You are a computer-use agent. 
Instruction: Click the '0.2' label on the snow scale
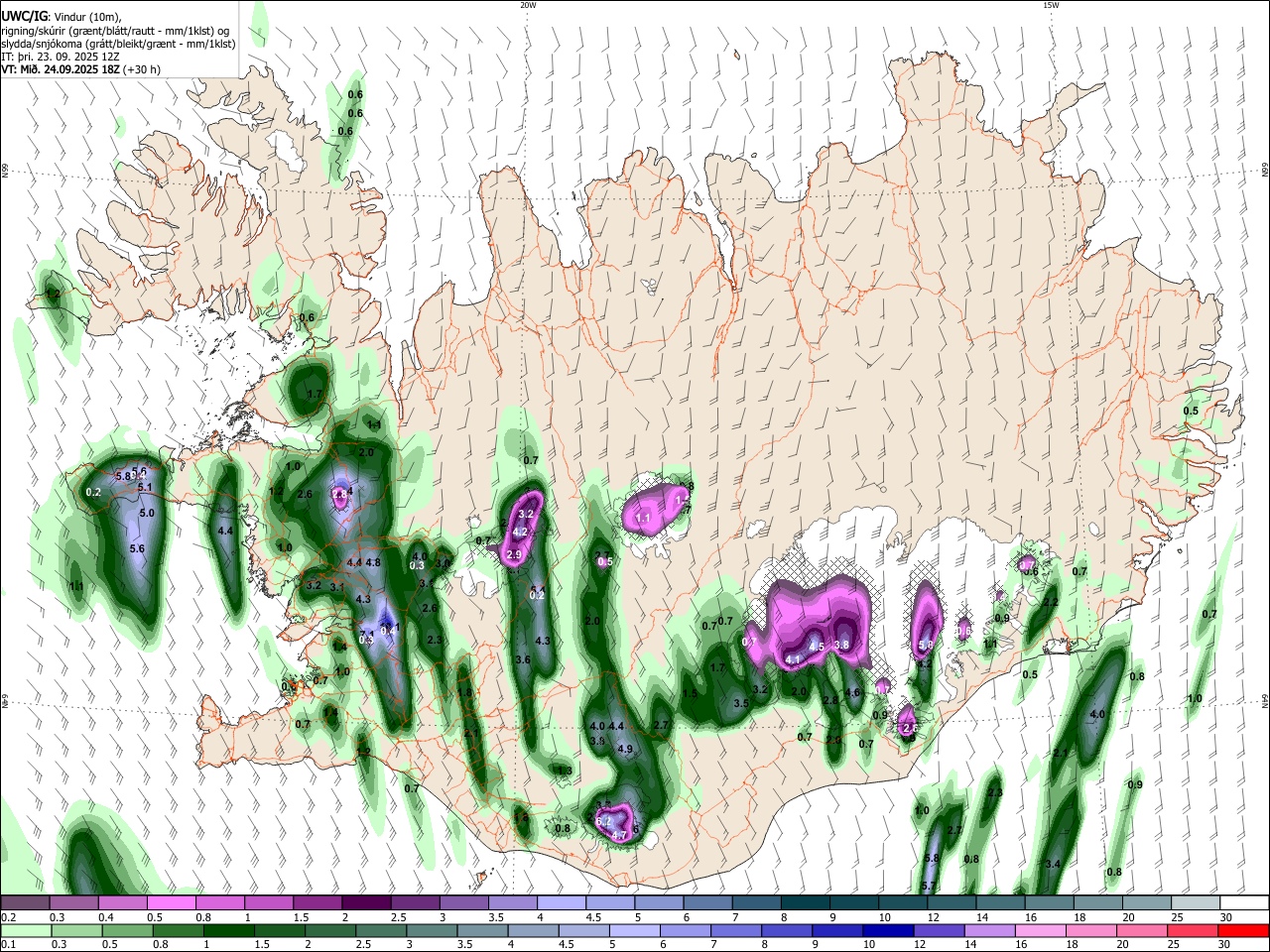pos(8,917)
